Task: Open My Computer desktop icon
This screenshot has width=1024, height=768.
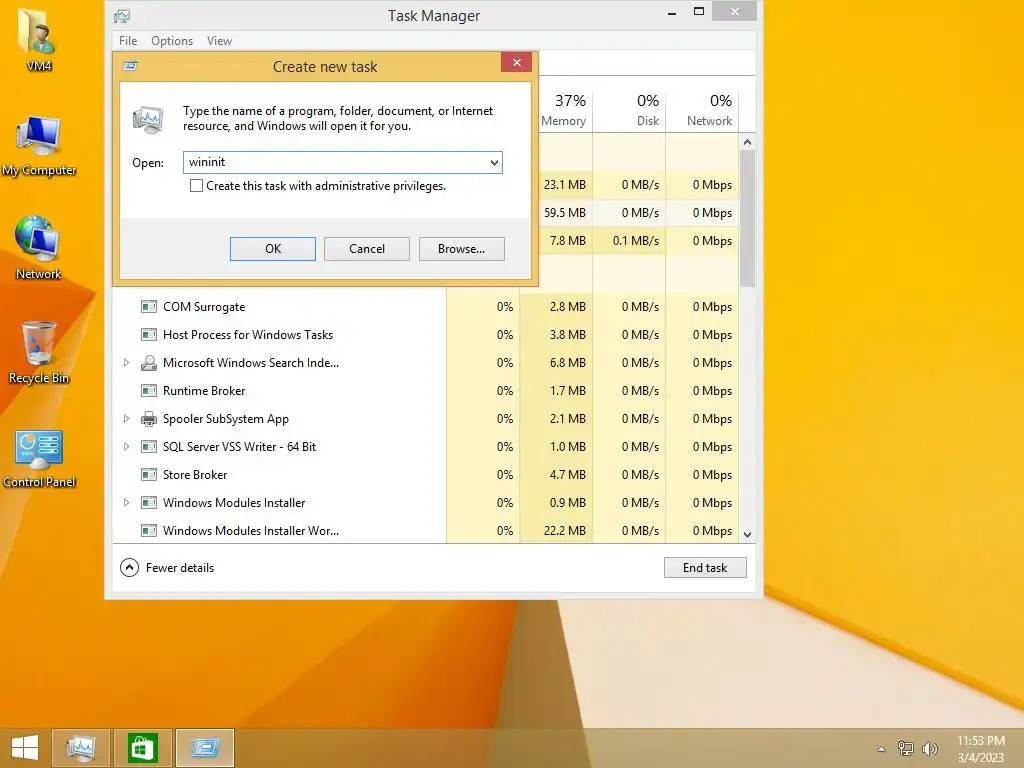Action: (x=39, y=146)
